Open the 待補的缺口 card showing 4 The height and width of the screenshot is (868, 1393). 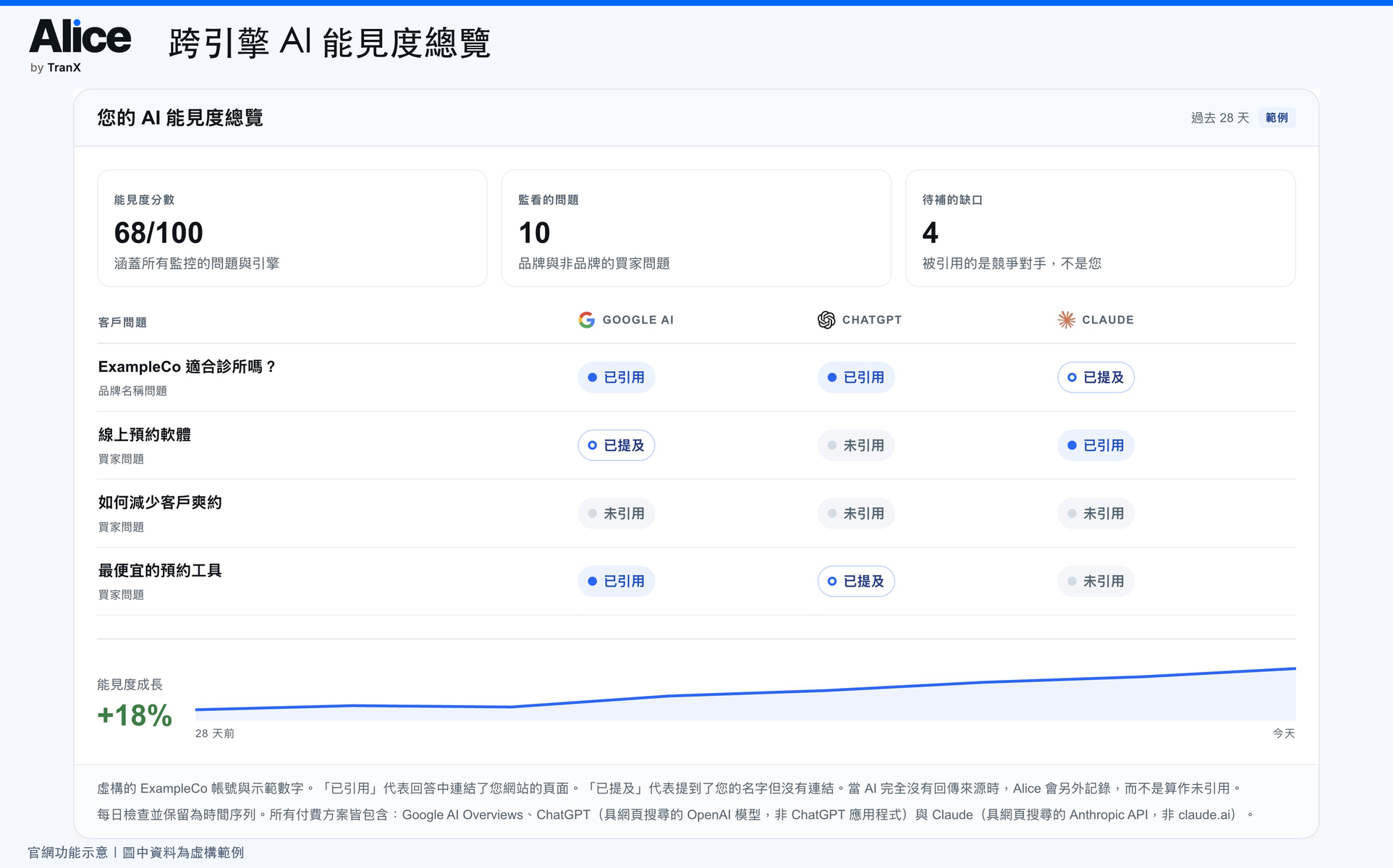(1100, 229)
